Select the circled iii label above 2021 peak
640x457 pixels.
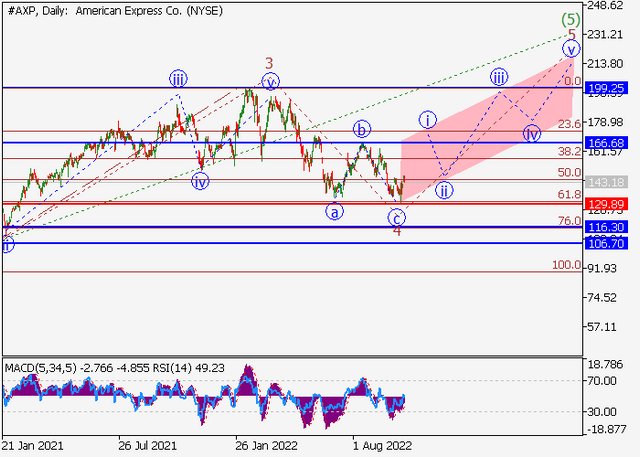pos(178,79)
